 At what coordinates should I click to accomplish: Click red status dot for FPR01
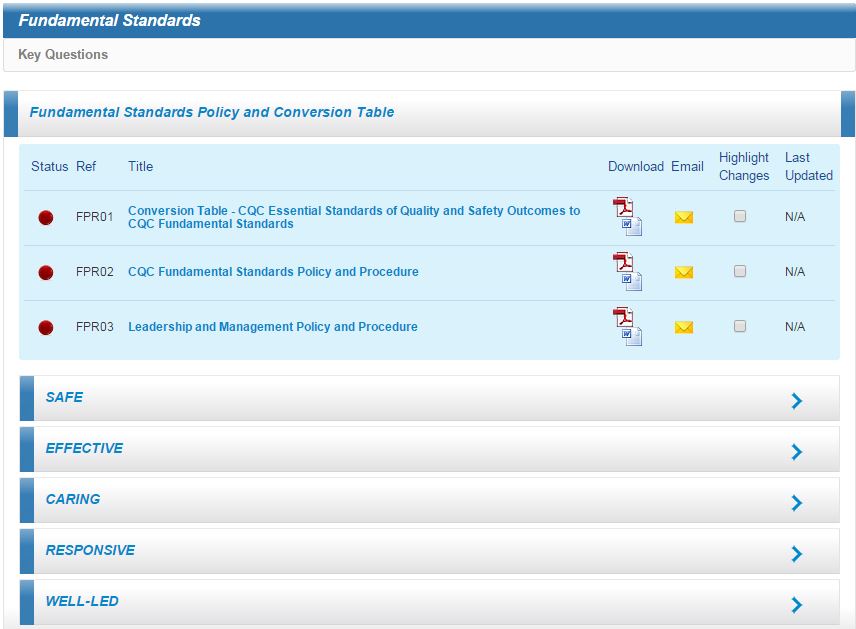click(46, 218)
